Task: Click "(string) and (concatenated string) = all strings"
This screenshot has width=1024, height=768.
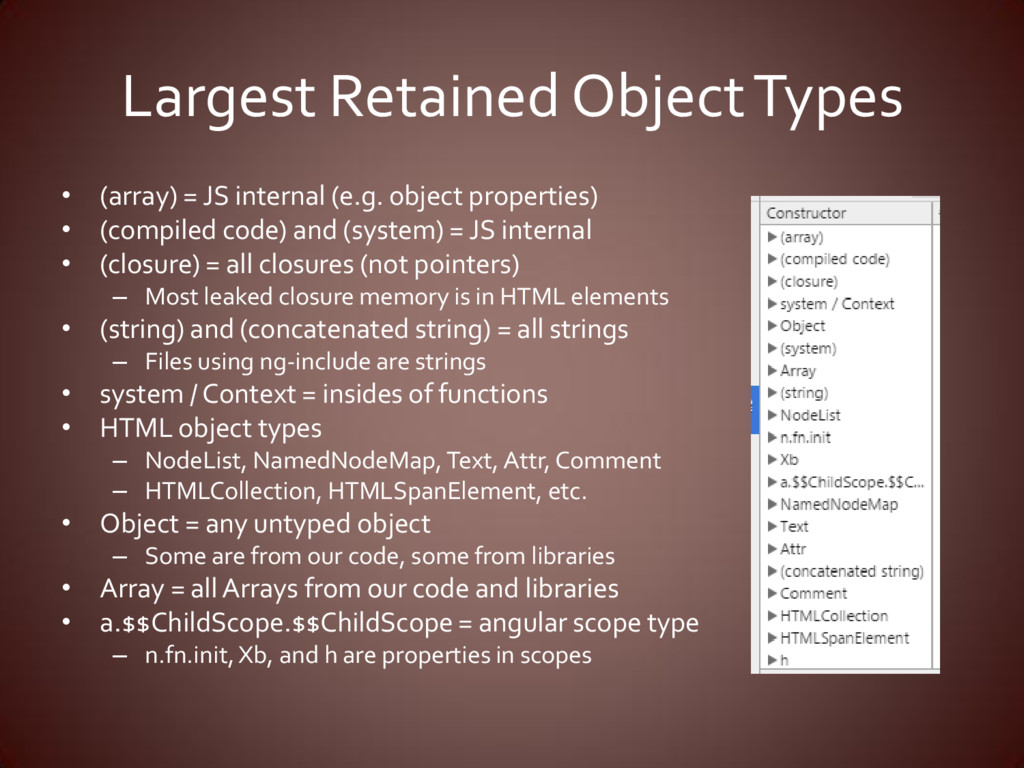Action: (364, 330)
